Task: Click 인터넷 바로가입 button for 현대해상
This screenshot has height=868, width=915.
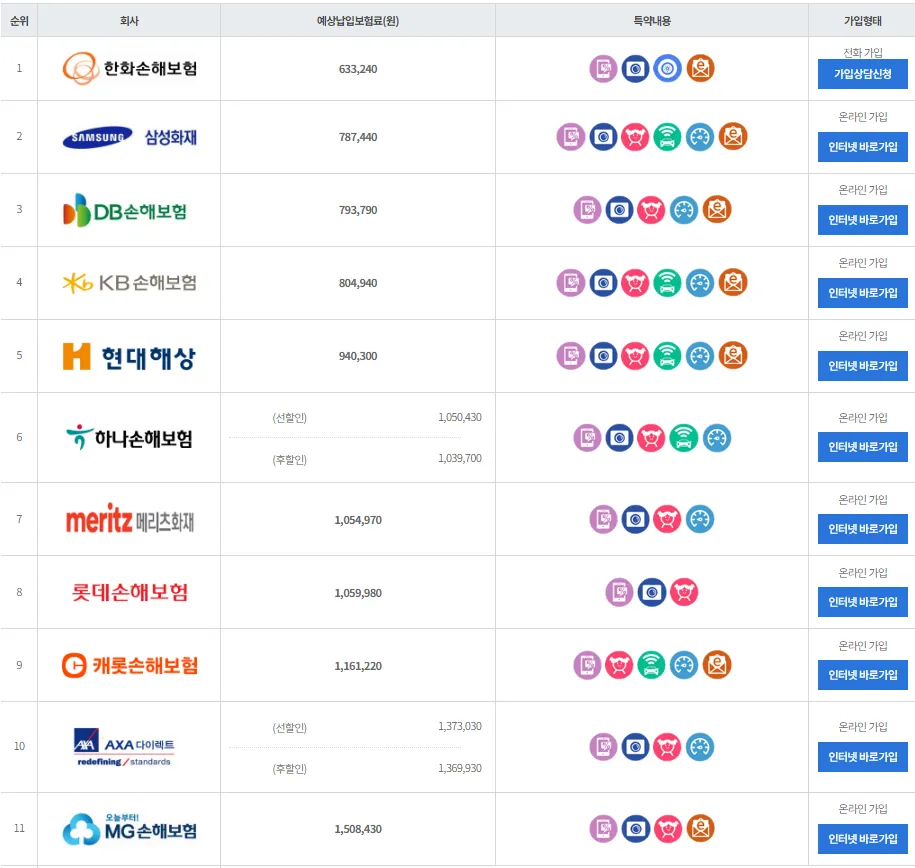Action: tap(862, 366)
